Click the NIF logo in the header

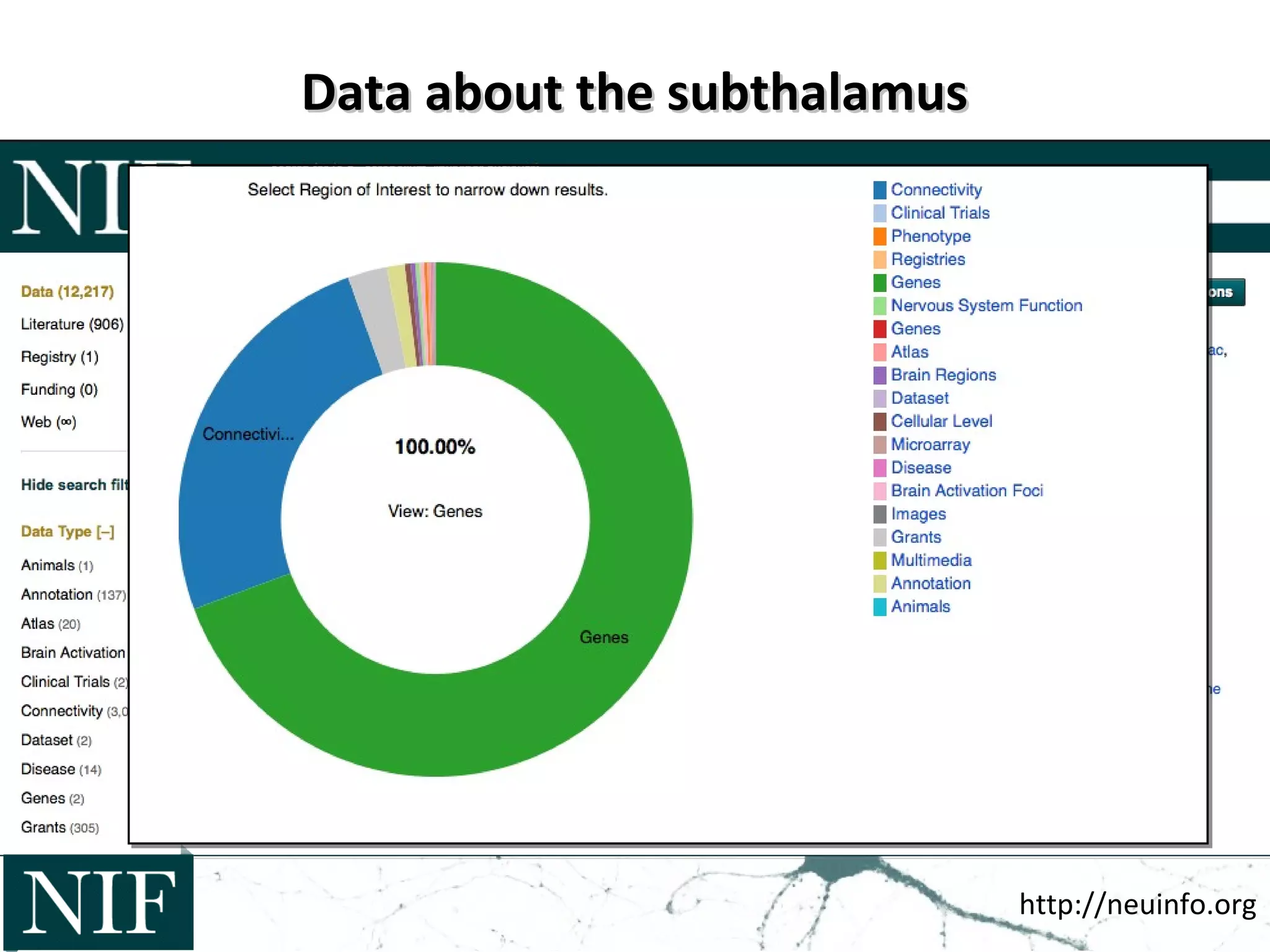(71, 198)
